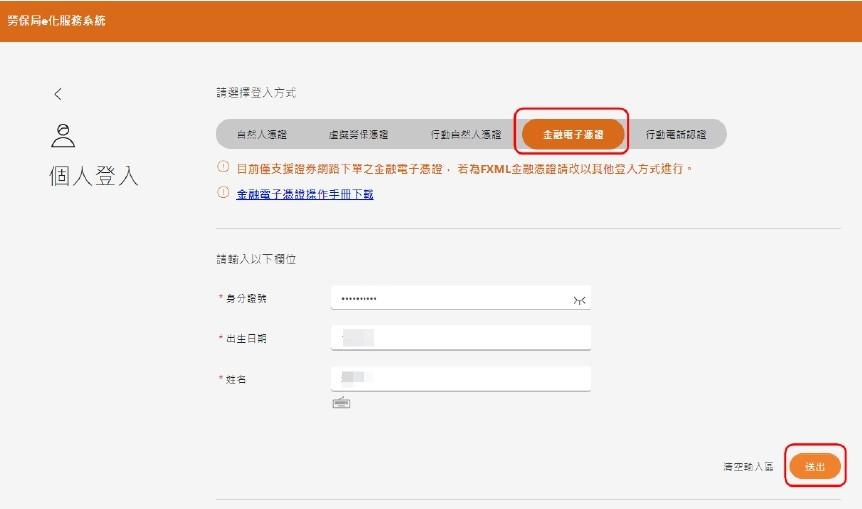The image size is (862, 509).
Task: Open the virtual keyboard icon below name field
Action: pyautogui.click(x=341, y=403)
